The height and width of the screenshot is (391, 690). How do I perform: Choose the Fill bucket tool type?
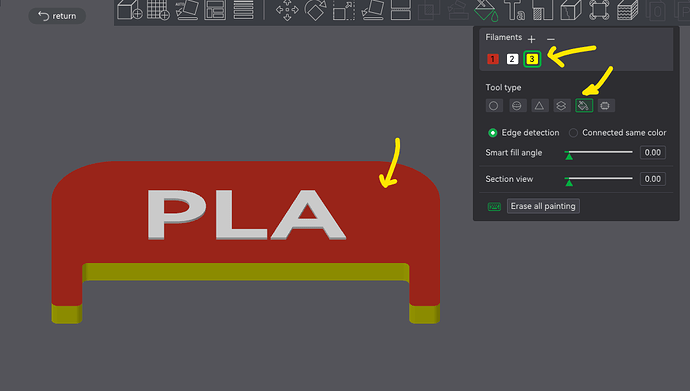coord(584,106)
